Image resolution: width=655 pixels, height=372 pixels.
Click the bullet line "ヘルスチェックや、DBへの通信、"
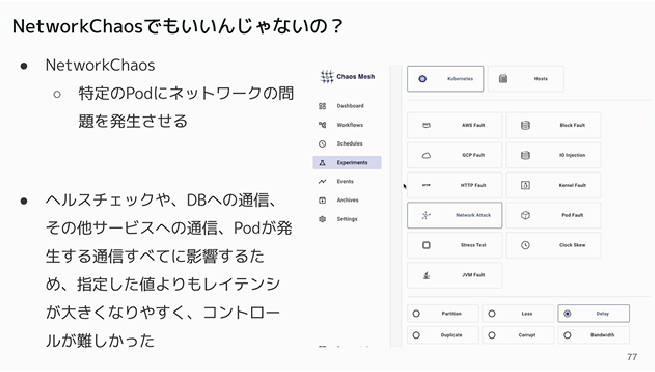coord(161,200)
